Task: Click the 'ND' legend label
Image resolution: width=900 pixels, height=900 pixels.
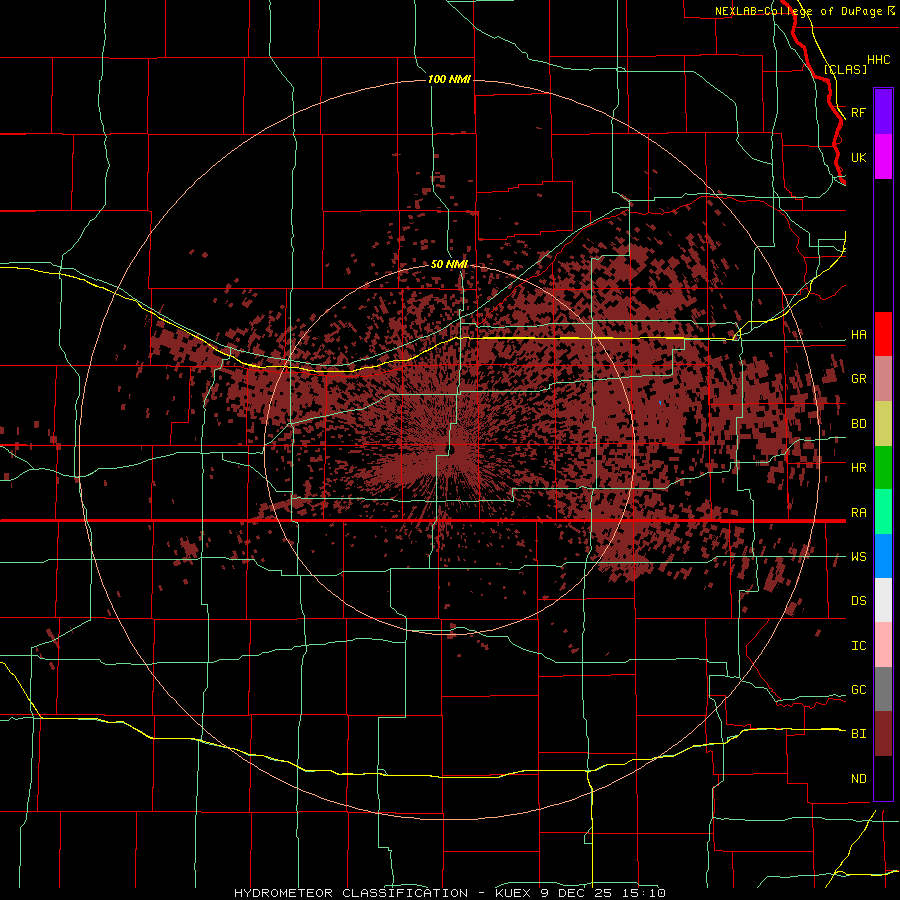Action: pyautogui.click(x=859, y=778)
